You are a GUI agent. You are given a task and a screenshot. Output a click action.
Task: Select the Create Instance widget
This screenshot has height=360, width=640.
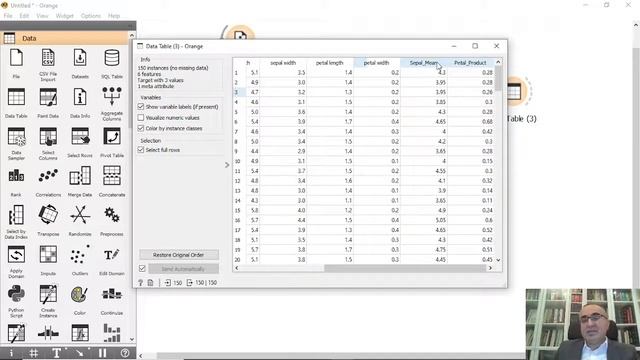pyautogui.click(x=48, y=294)
